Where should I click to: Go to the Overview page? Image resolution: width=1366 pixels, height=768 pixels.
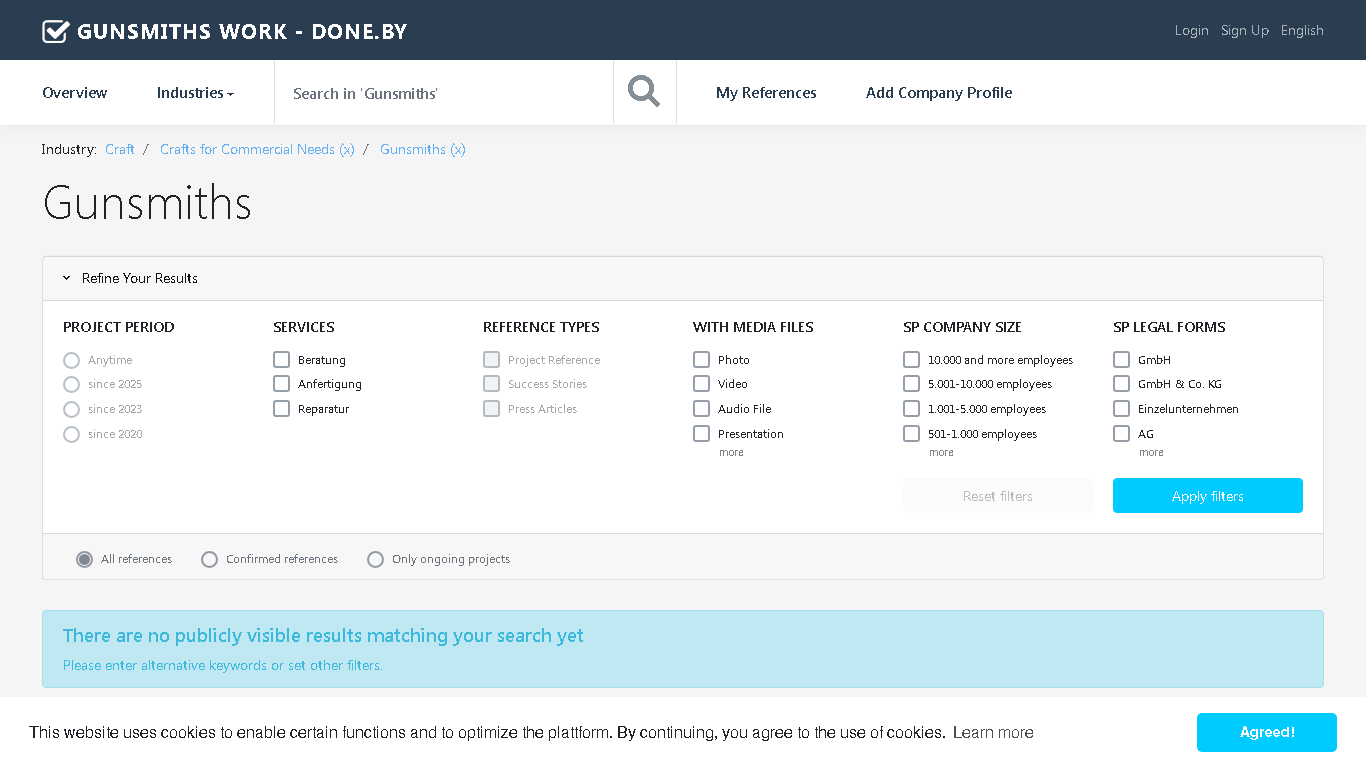point(75,93)
